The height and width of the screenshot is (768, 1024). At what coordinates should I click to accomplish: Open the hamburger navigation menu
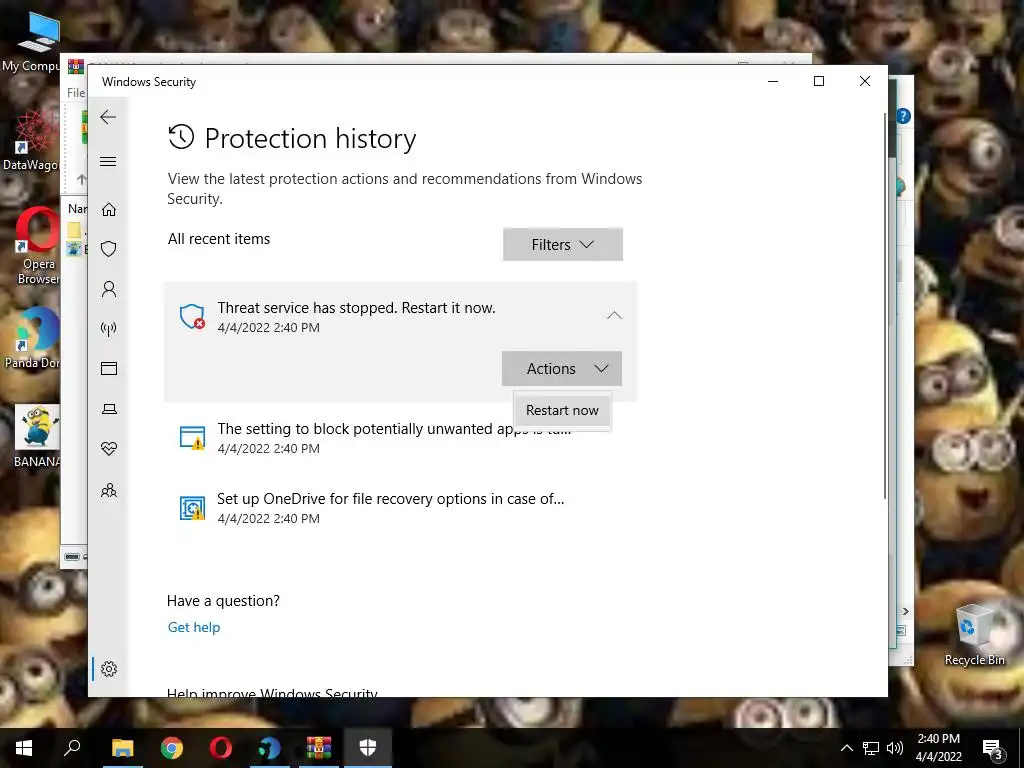click(x=108, y=161)
